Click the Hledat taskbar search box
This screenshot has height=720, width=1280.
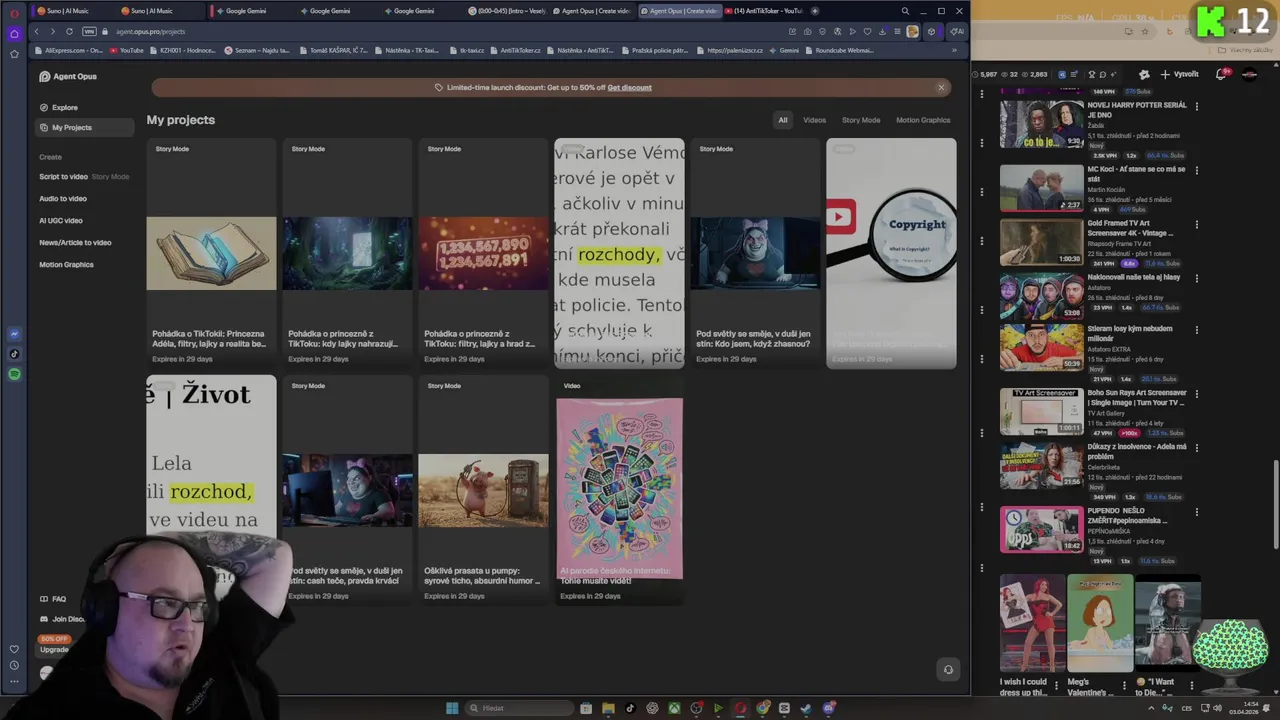click(521, 708)
